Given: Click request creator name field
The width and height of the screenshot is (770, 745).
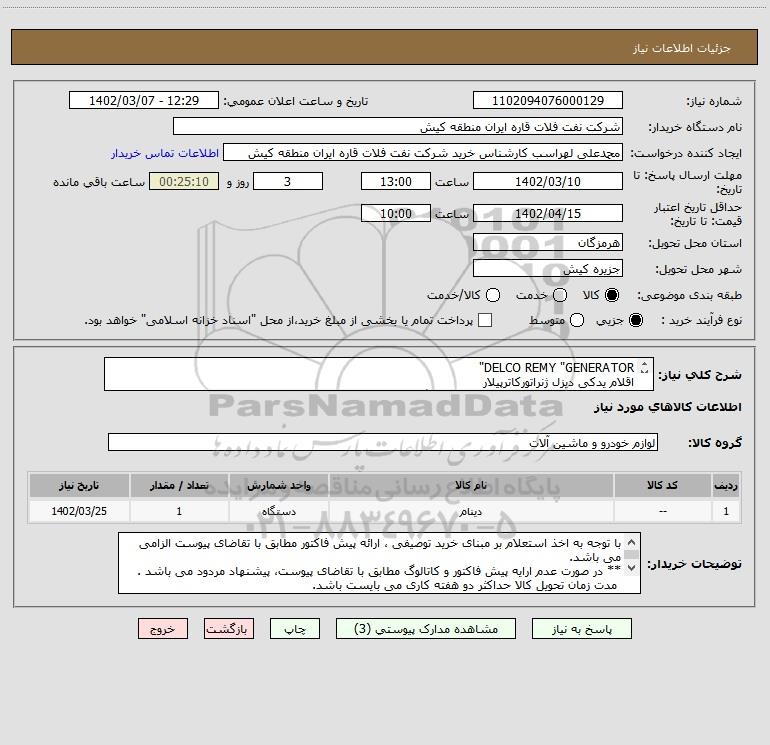Looking at the screenshot, I should tap(423, 153).
